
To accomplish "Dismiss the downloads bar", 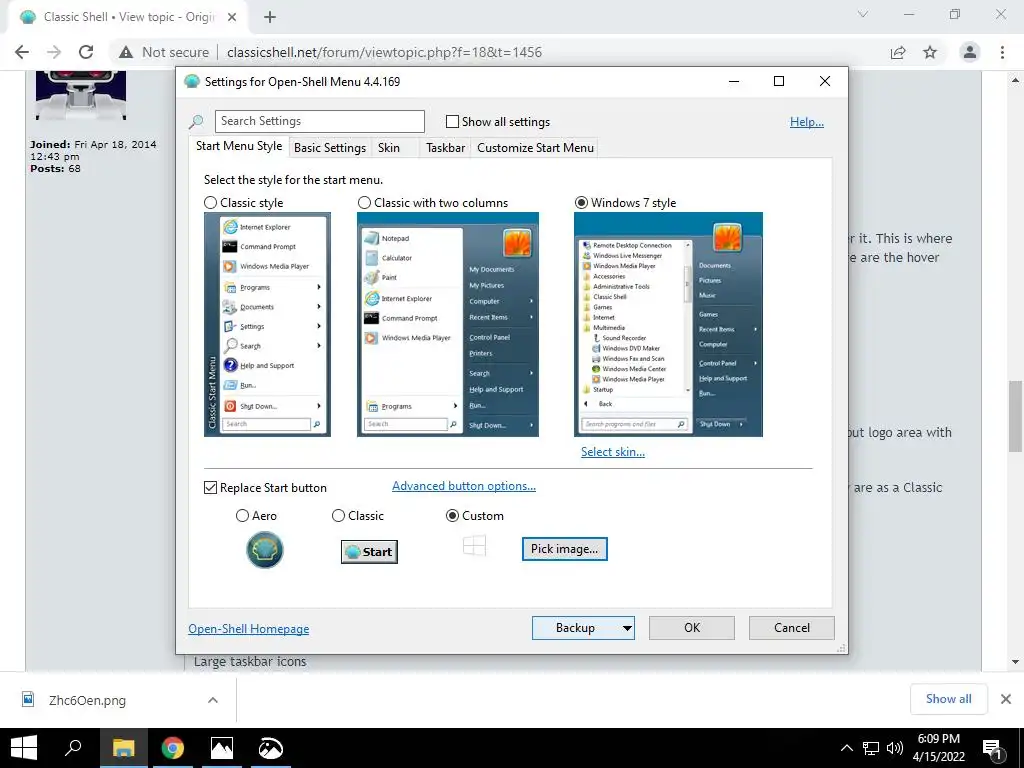I will [x=1006, y=699].
